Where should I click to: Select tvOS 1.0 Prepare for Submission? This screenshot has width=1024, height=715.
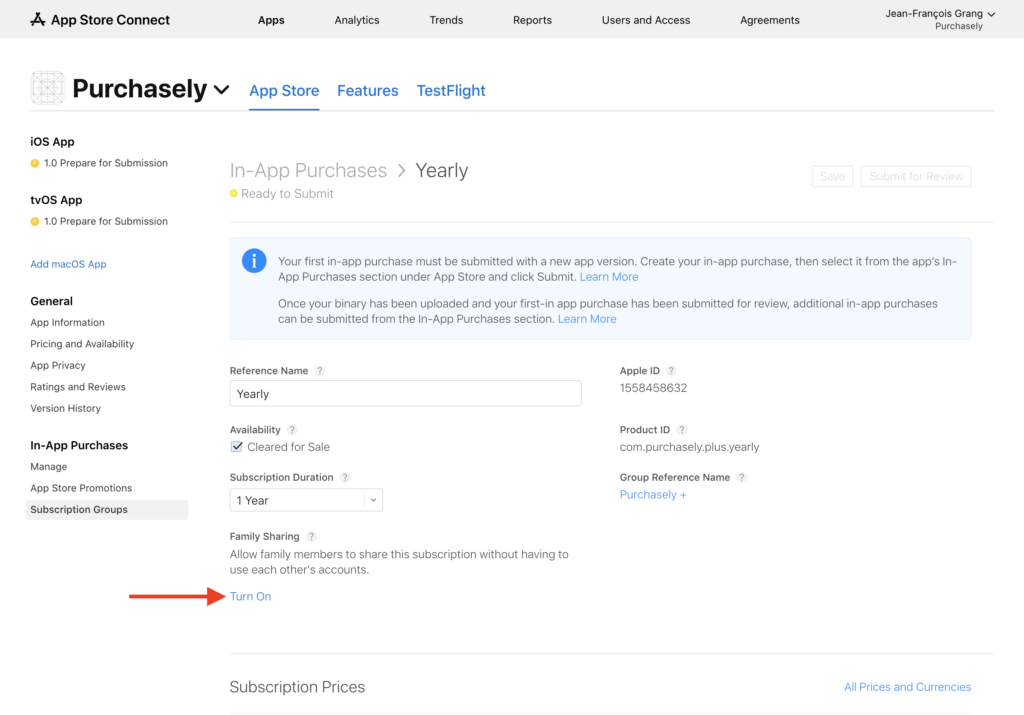click(x=106, y=221)
